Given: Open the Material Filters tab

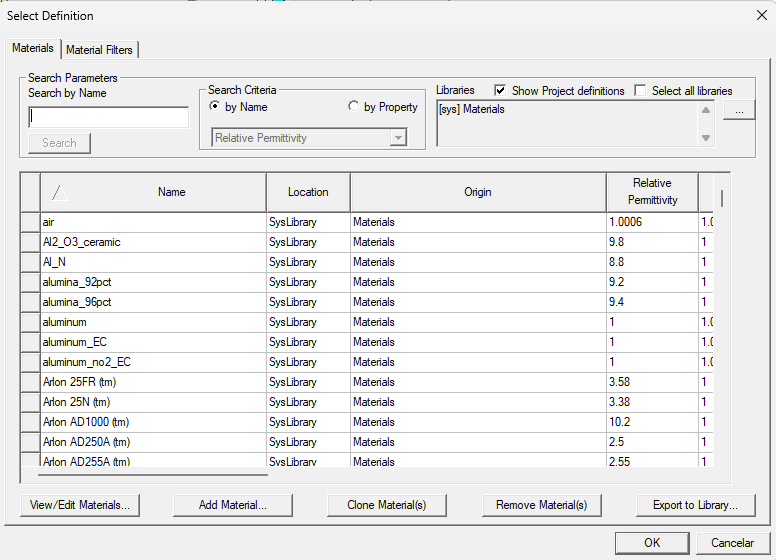Looking at the screenshot, I should point(99,50).
